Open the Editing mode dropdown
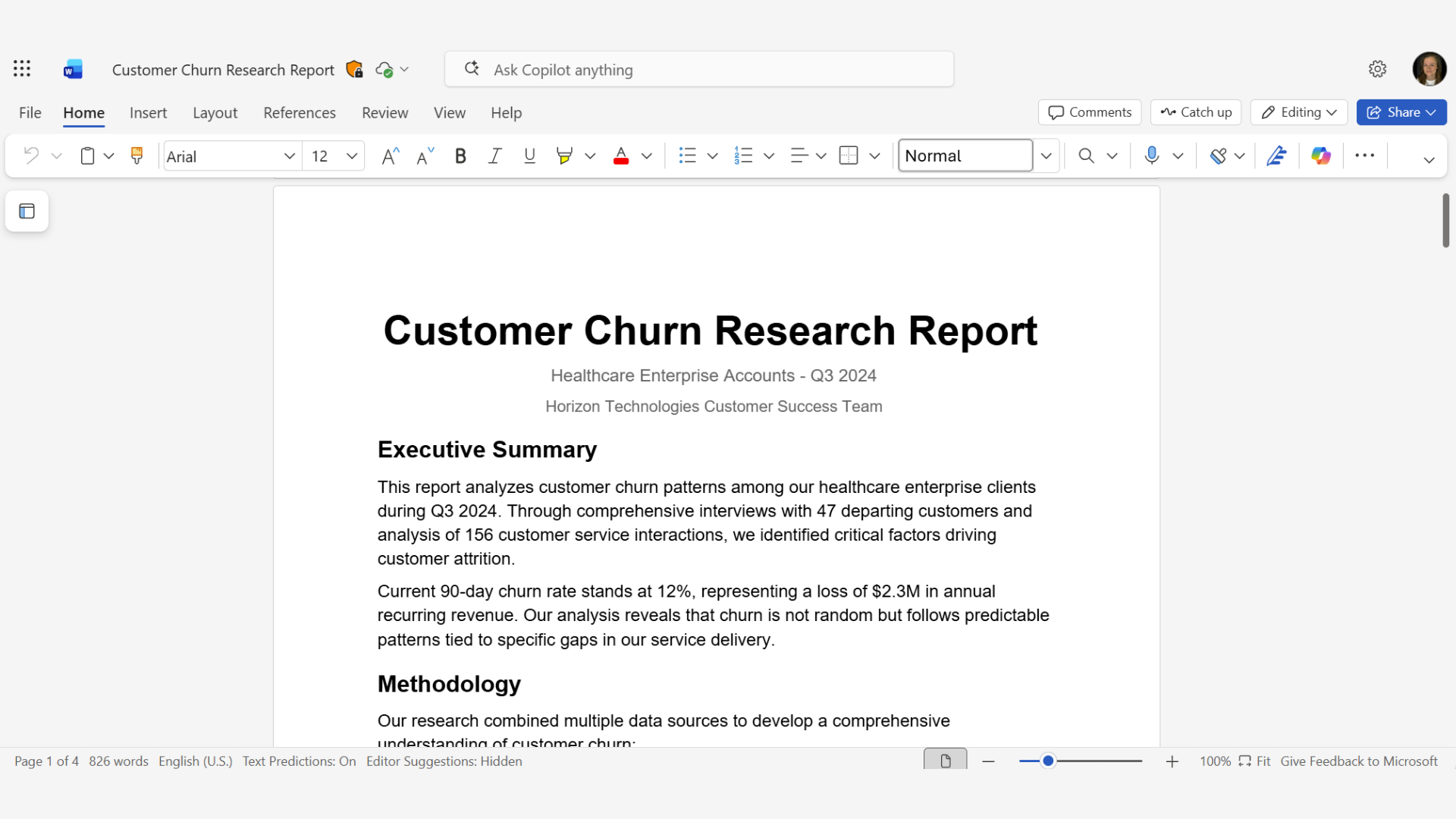 coord(1298,112)
